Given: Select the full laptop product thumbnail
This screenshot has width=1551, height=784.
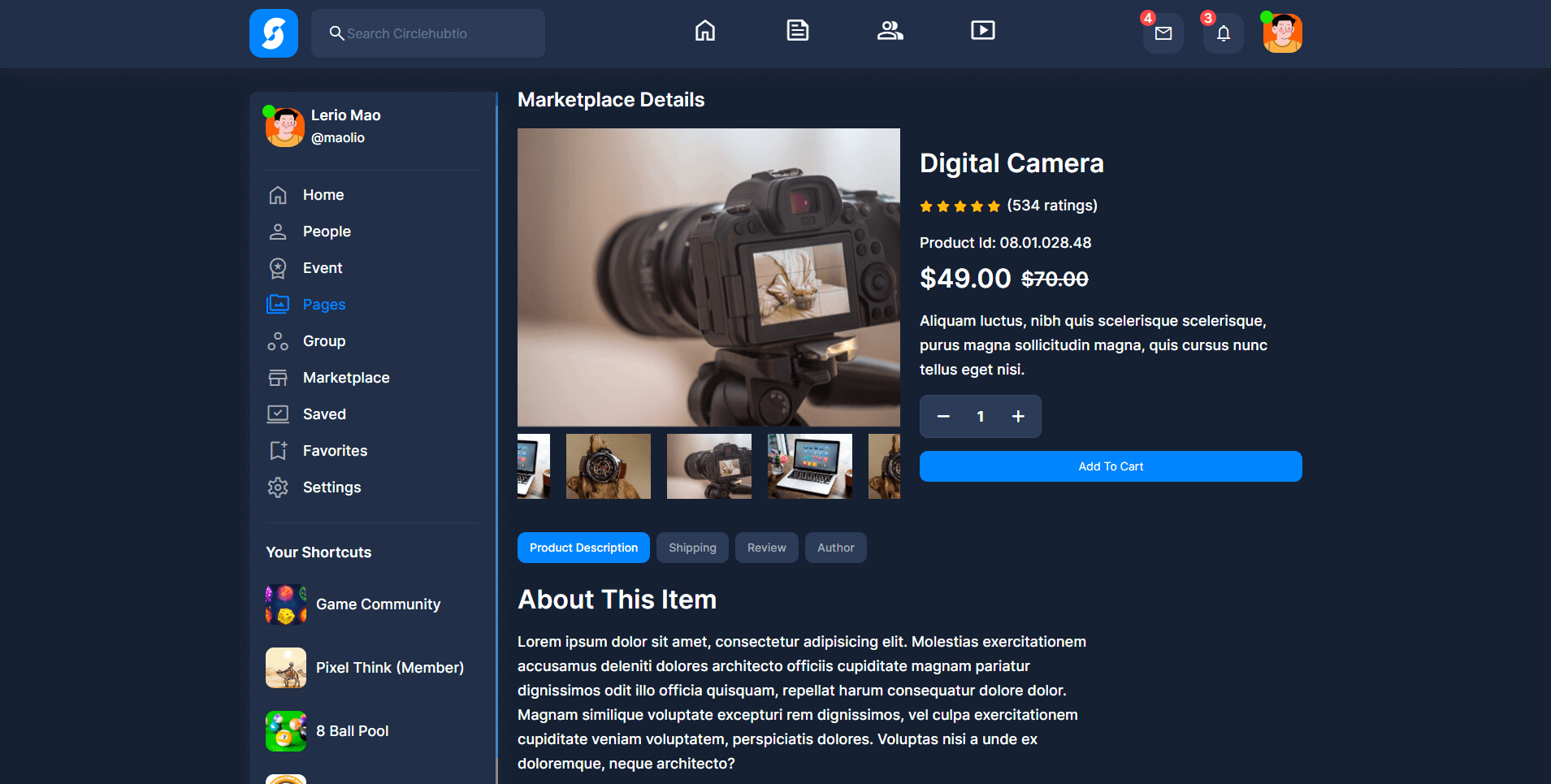Looking at the screenshot, I should point(810,466).
